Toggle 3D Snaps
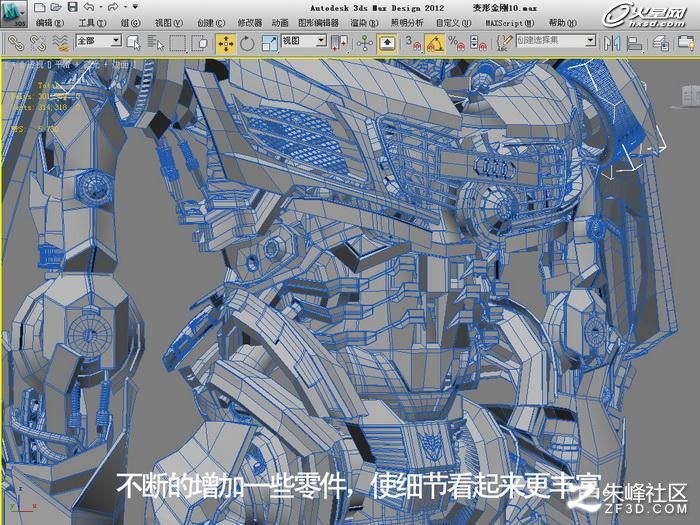Screen dimensions: 700x525 coord(413,43)
